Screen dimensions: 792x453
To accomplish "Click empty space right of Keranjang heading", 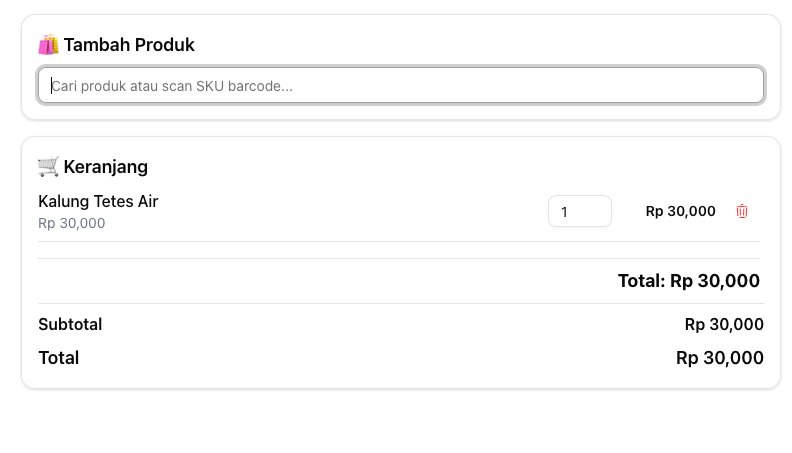I will pyautogui.click(x=450, y=166).
